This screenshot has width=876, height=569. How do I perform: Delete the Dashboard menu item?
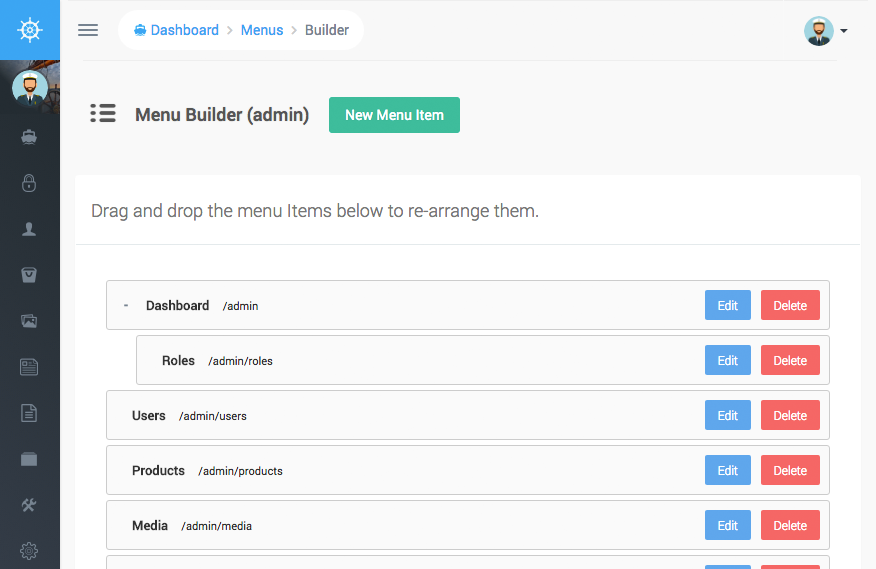tap(790, 305)
